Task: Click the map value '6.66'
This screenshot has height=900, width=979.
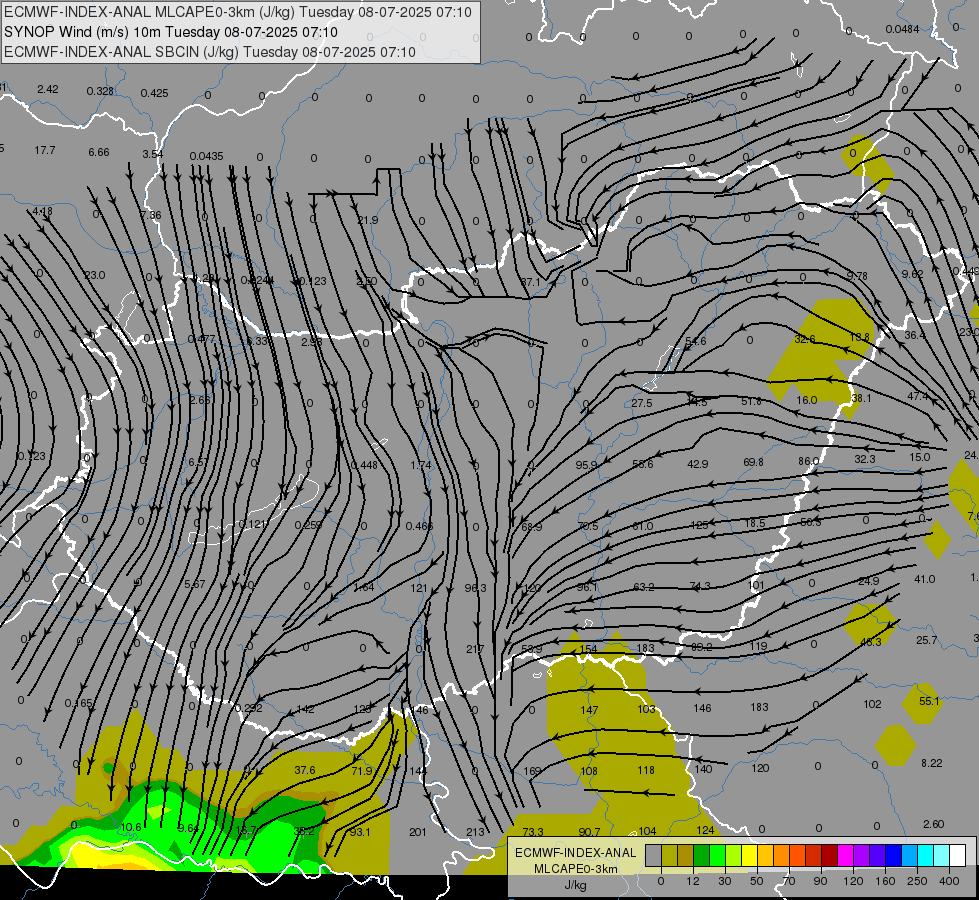Action: [99, 152]
